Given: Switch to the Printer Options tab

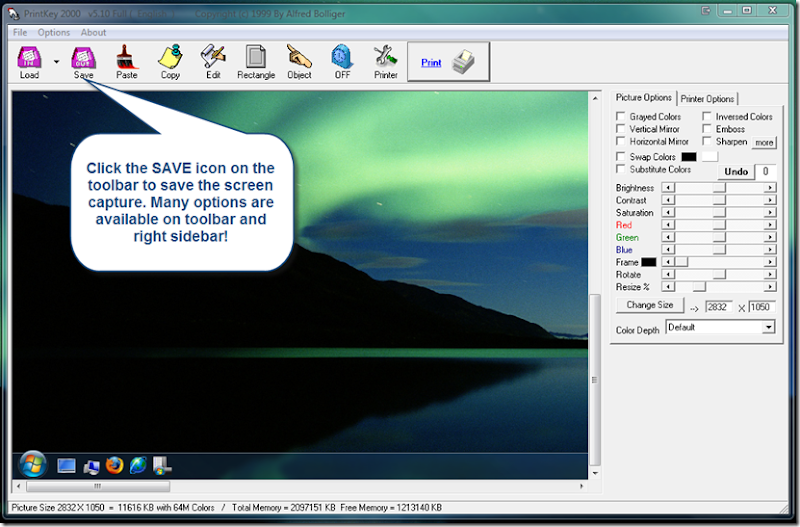Looking at the screenshot, I should click(x=707, y=99).
